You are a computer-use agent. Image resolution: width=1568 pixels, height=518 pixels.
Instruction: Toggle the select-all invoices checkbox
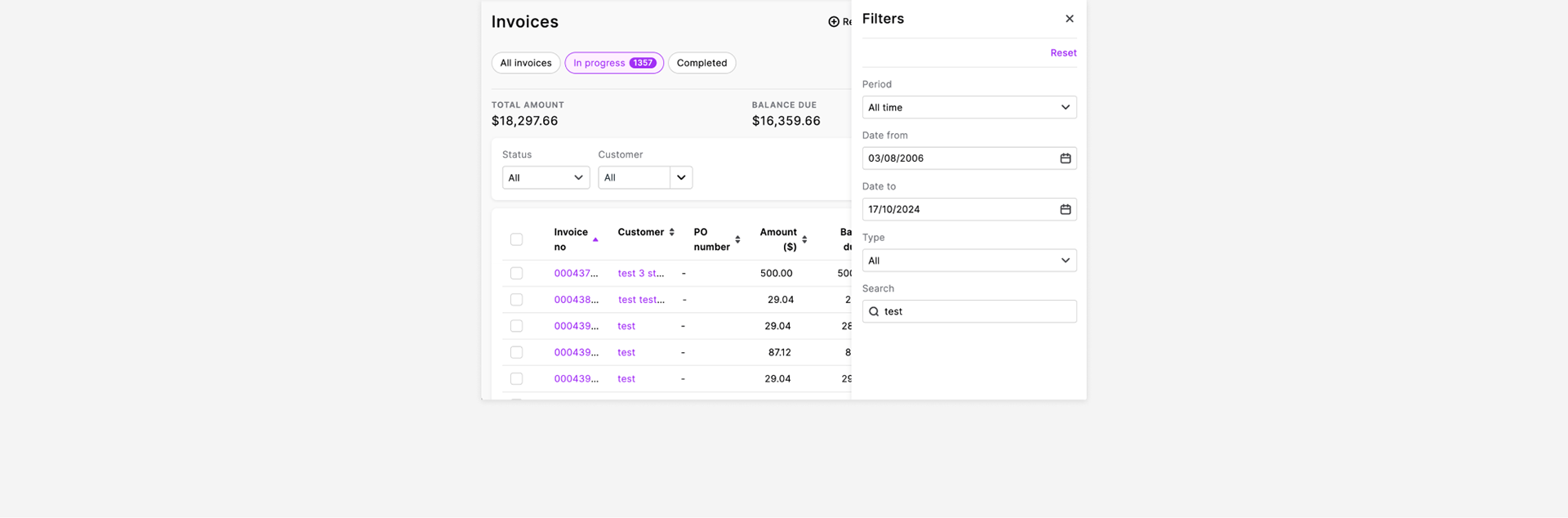coord(516,239)
